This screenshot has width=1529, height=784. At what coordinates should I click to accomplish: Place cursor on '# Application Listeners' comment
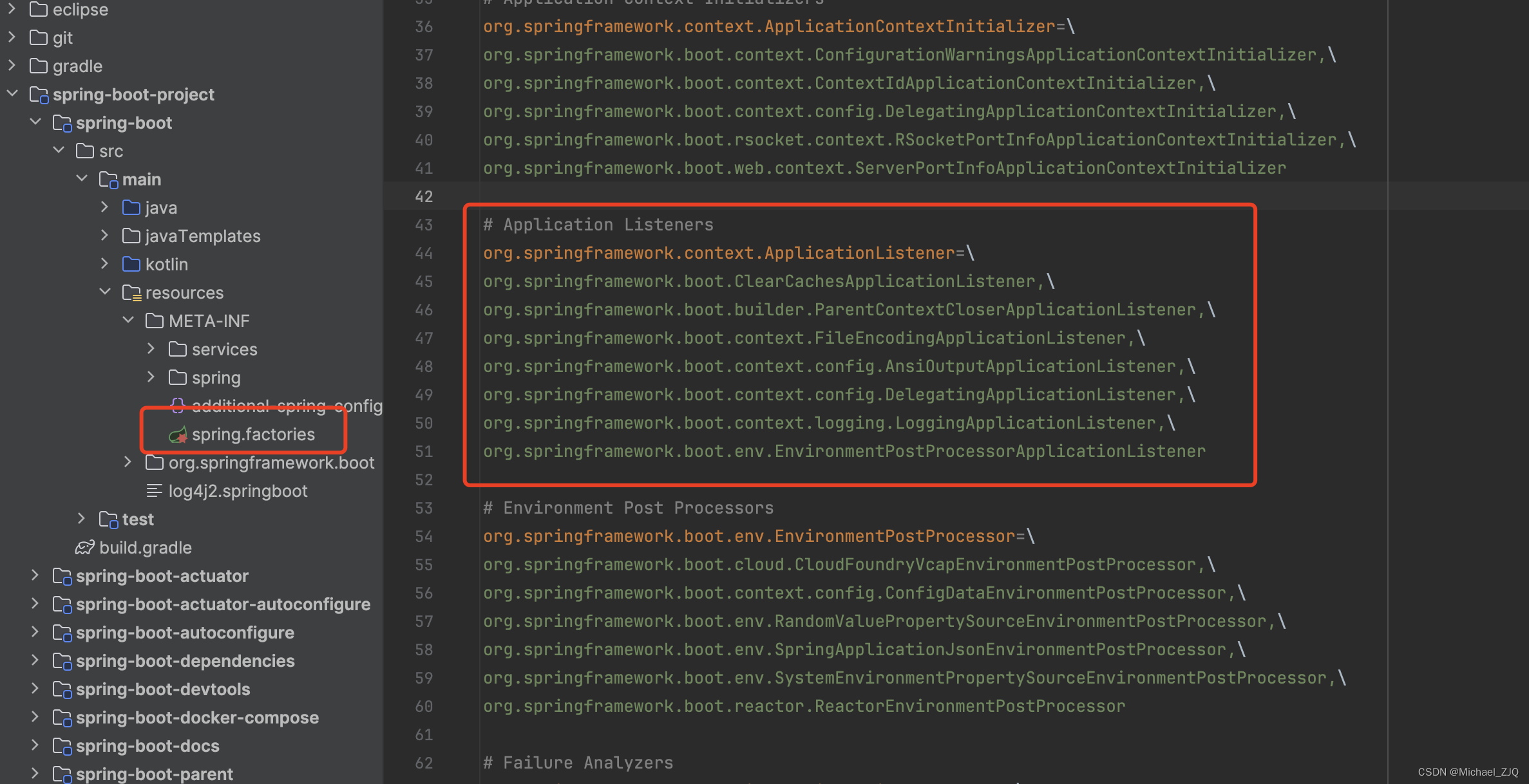tap(598, 225)
